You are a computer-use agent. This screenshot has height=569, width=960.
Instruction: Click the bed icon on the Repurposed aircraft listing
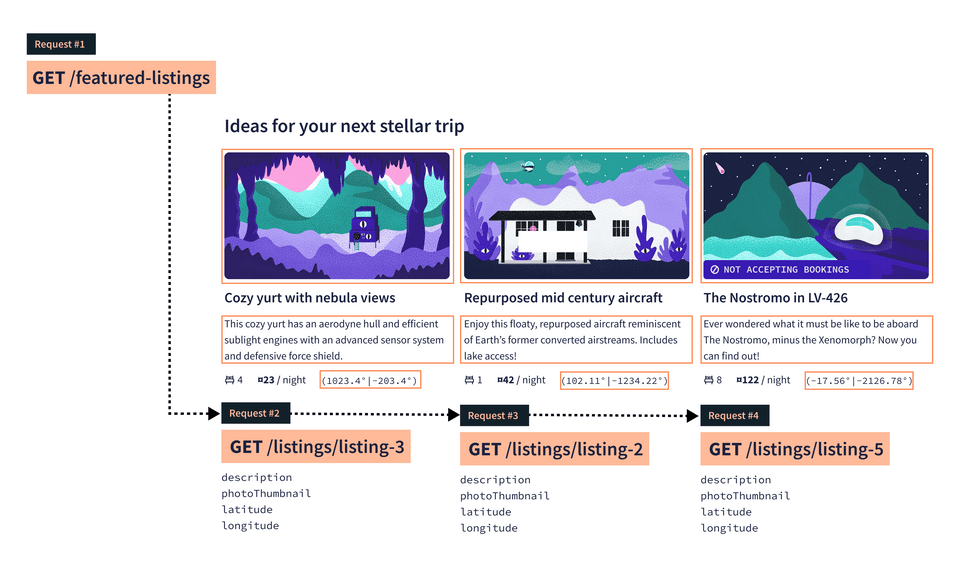coord(468,380)
